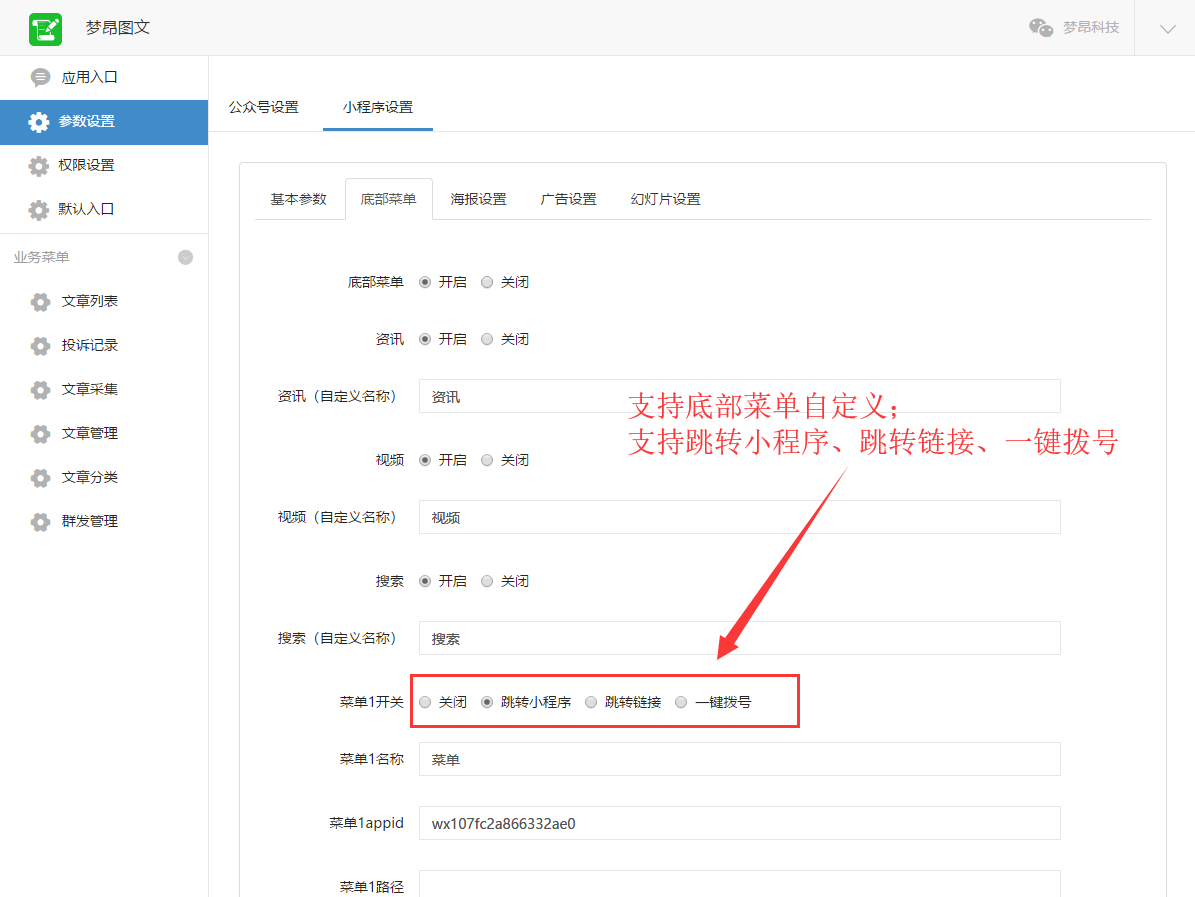
Task: Open the 基本参数 tab
Action: 299,199
